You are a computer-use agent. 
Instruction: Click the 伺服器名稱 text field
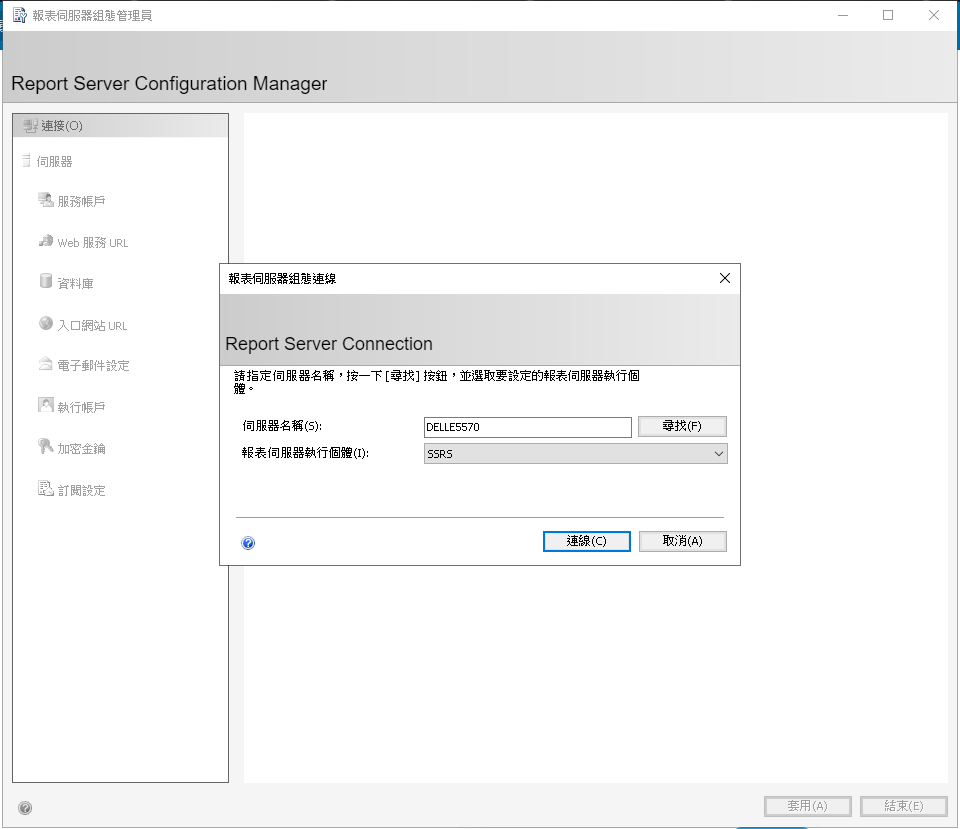(527, 427)
